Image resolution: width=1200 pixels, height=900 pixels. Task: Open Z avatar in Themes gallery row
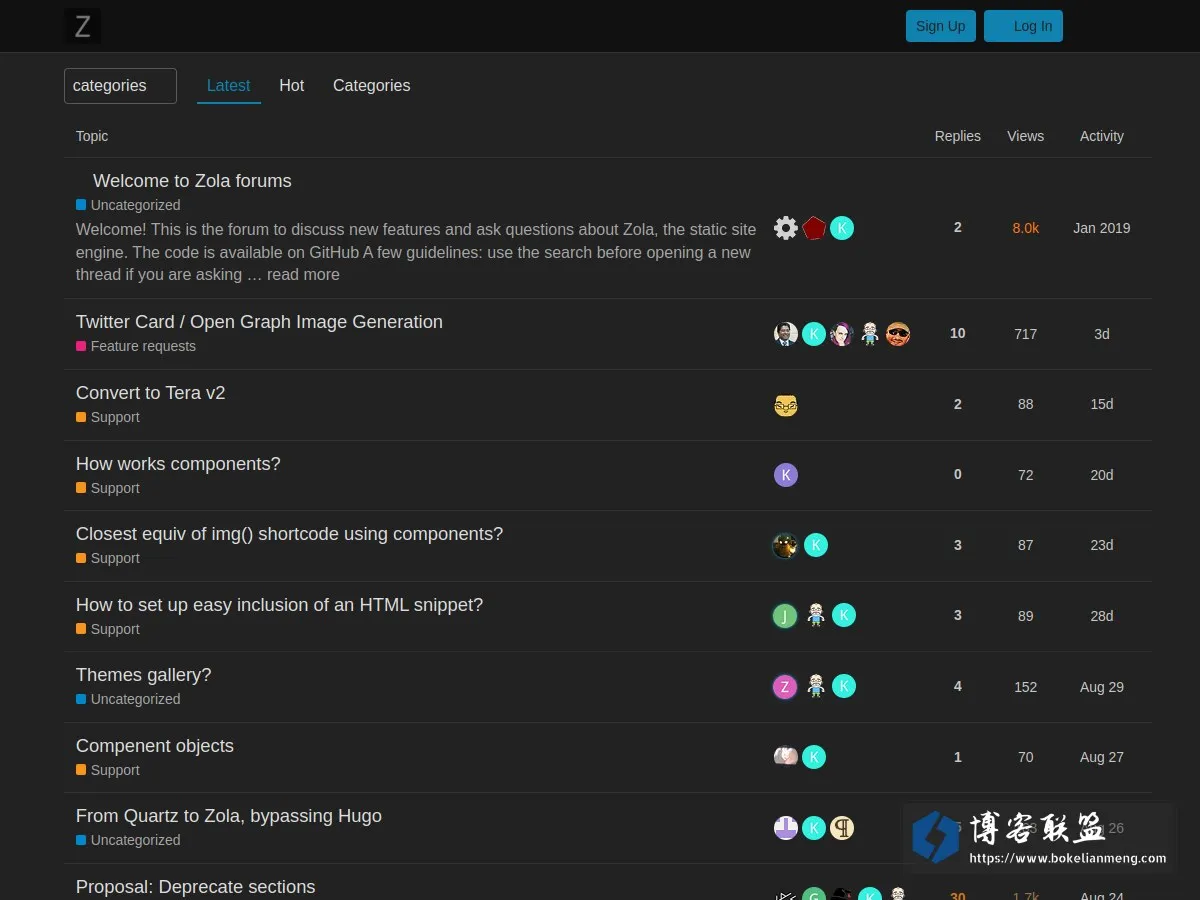pos(785,687)
